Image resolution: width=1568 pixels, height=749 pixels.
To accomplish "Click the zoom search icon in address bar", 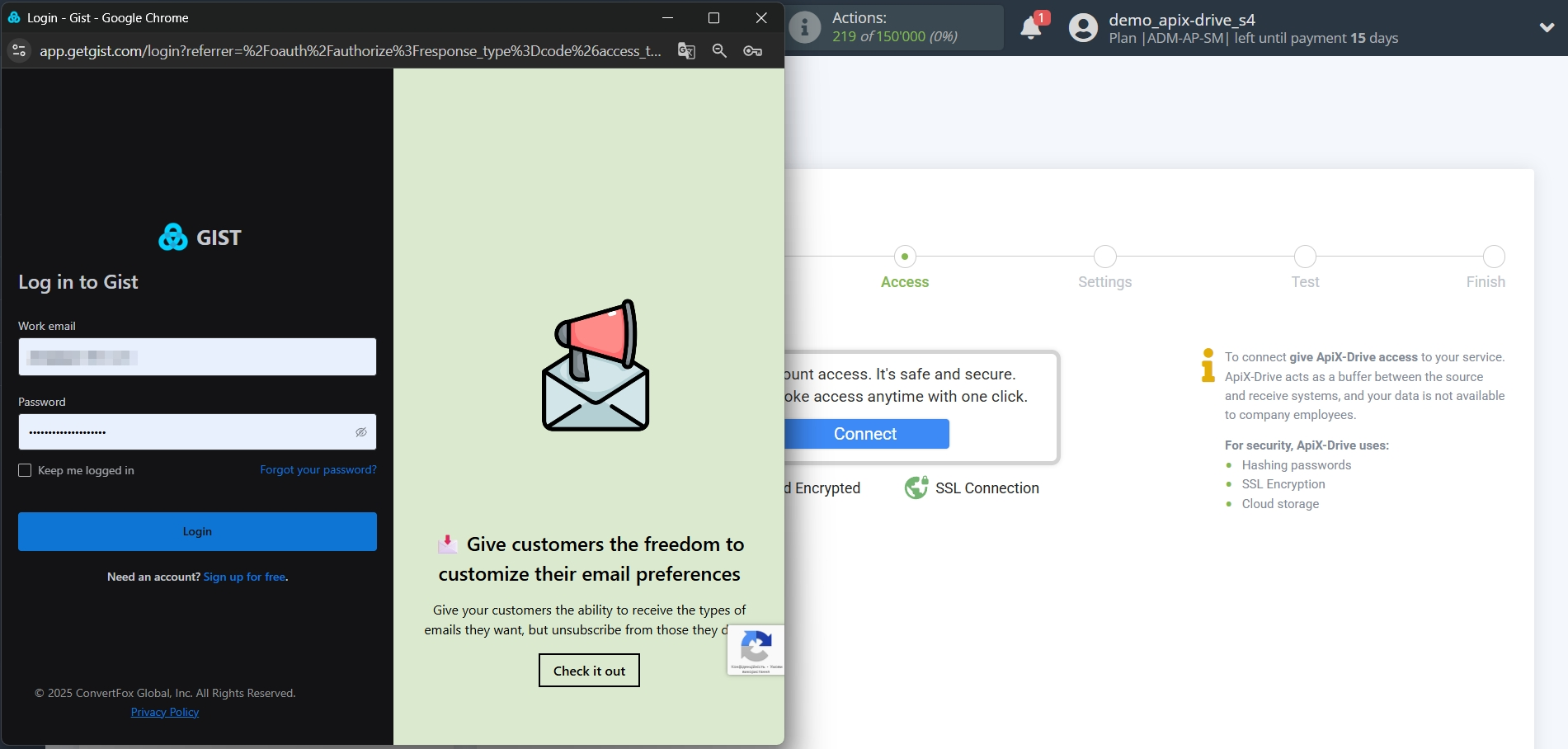I will (x=718, y=50).
